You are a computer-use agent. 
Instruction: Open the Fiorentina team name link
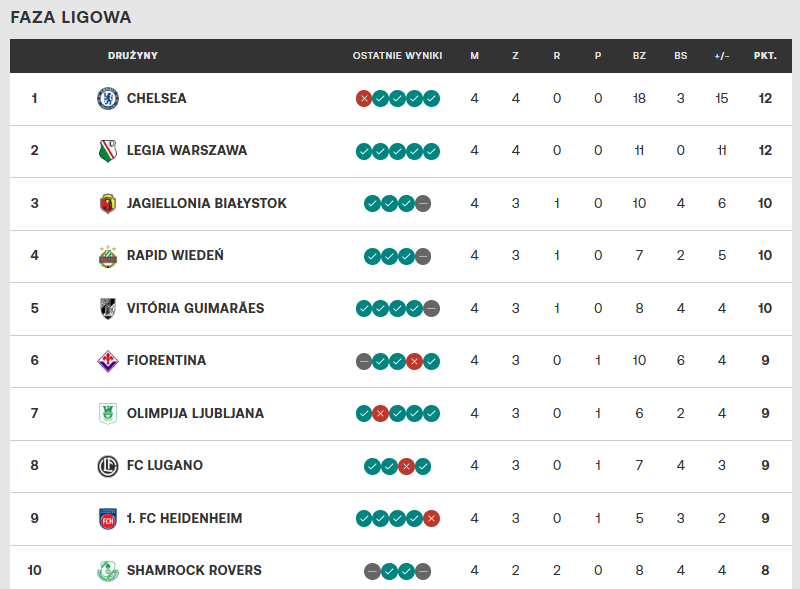[166, 360]
